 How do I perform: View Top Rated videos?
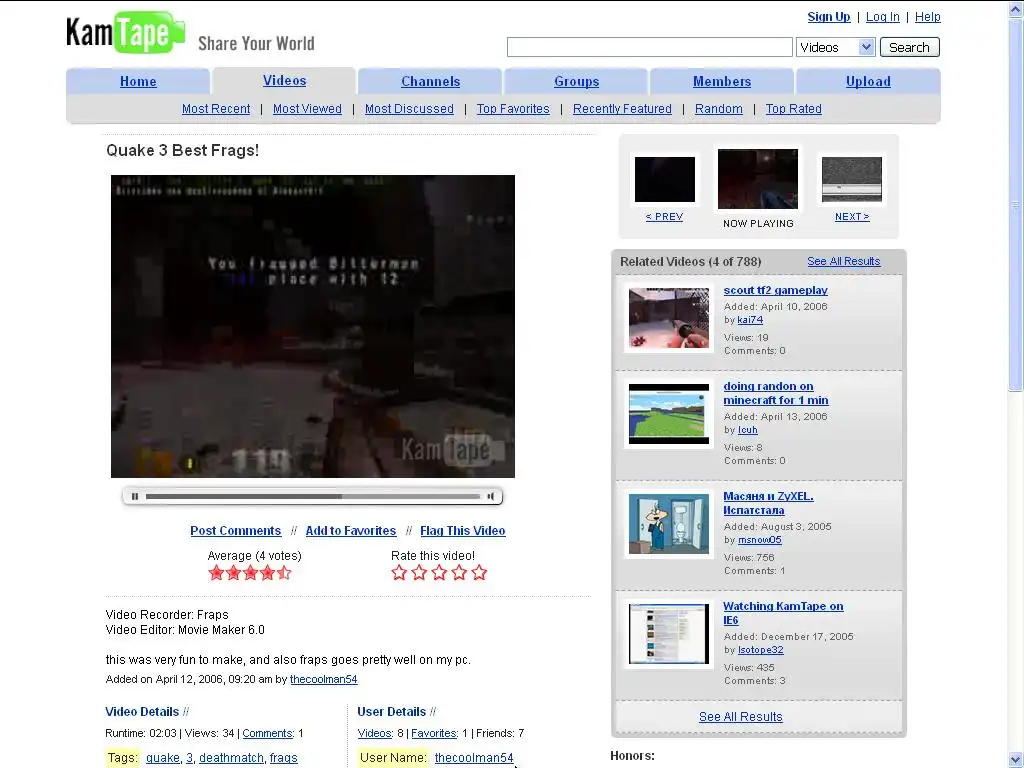[x=793, y=109]
